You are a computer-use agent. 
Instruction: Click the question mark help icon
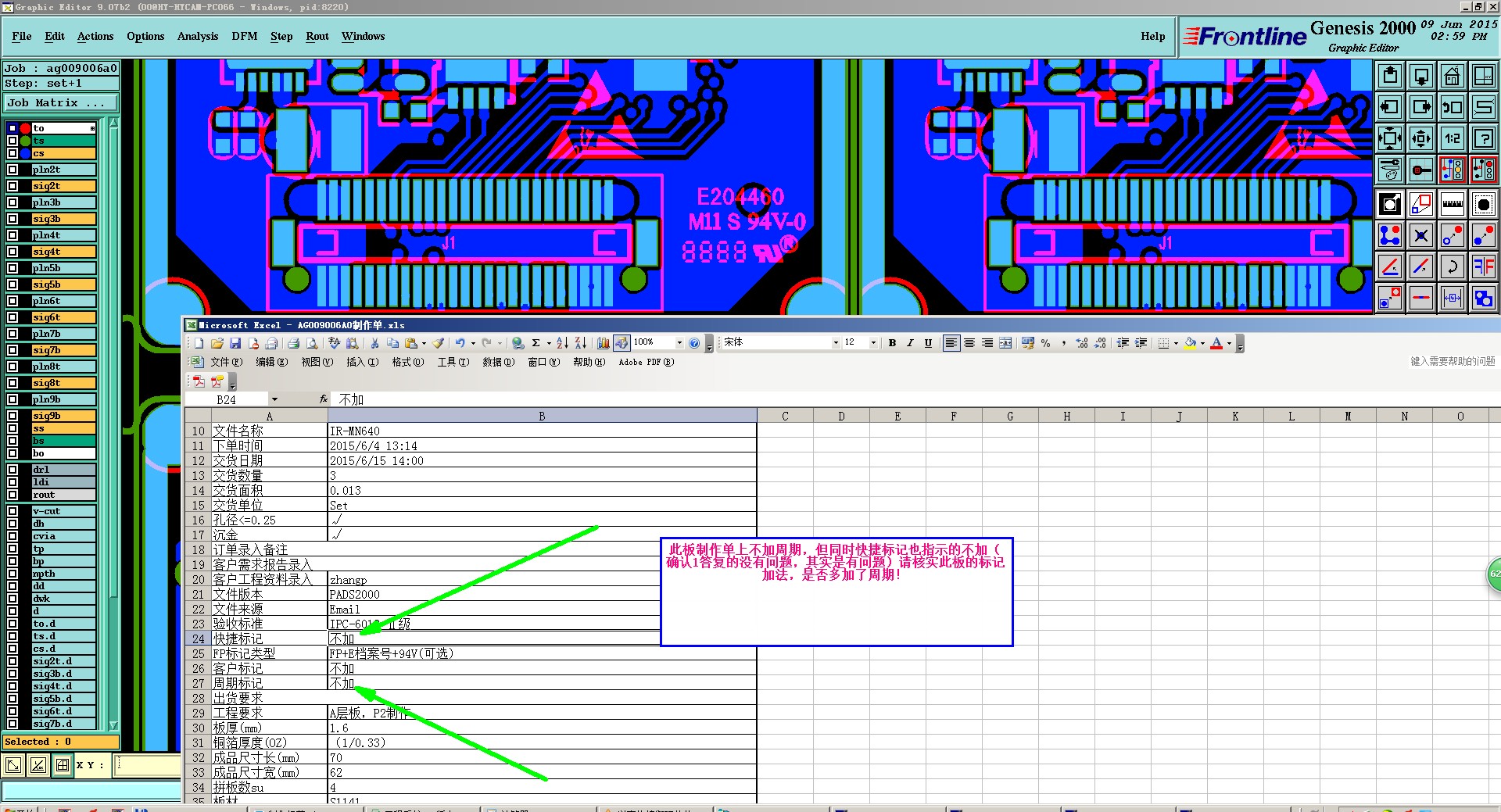(1484, 138)
